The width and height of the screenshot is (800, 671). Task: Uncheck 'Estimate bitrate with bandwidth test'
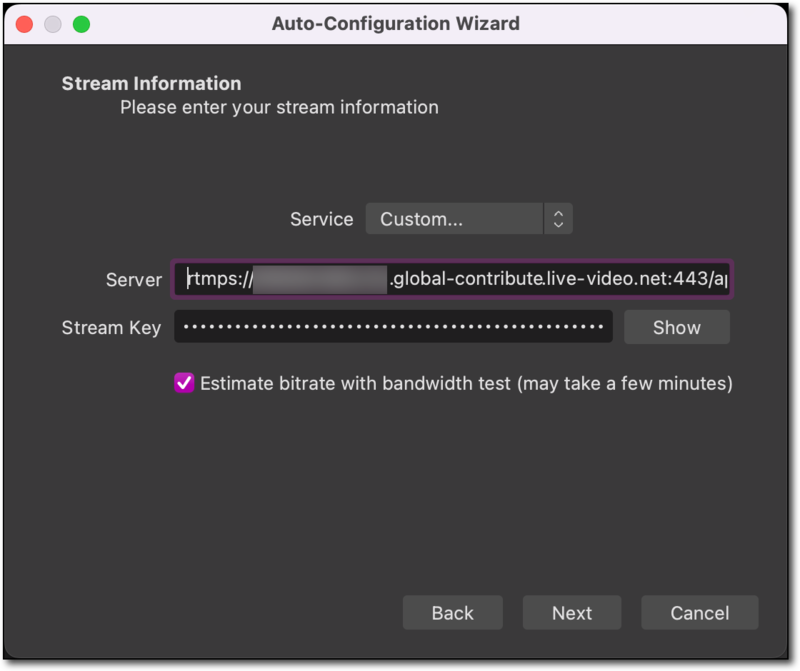185,383
